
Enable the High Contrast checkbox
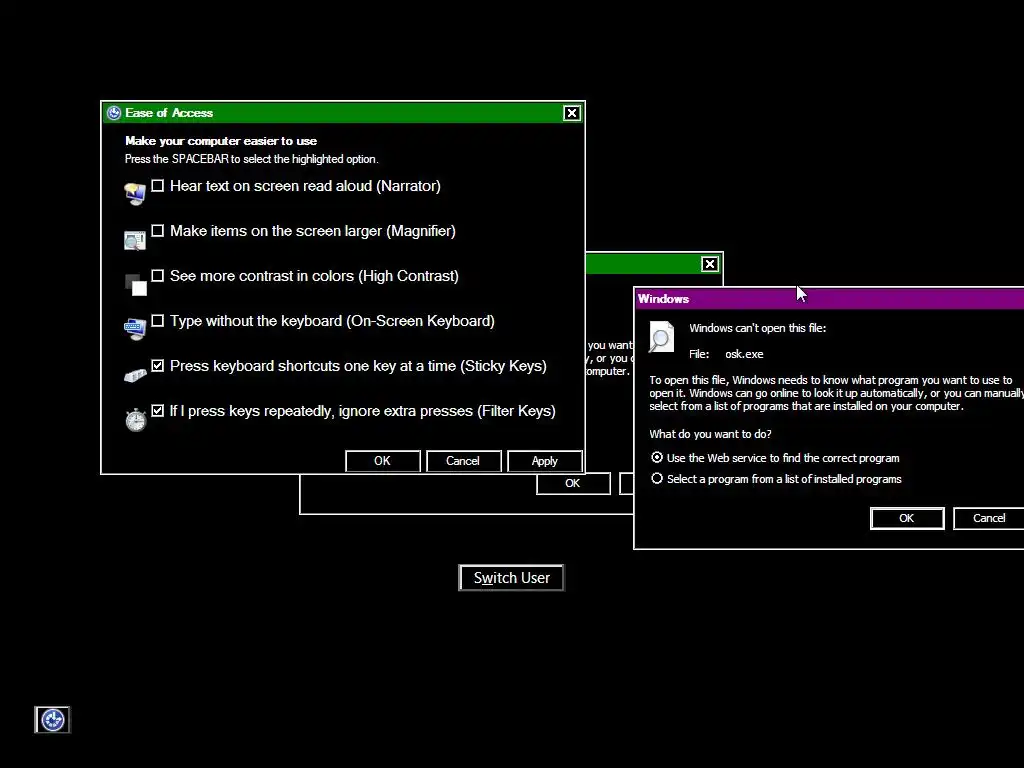[157, 276]
